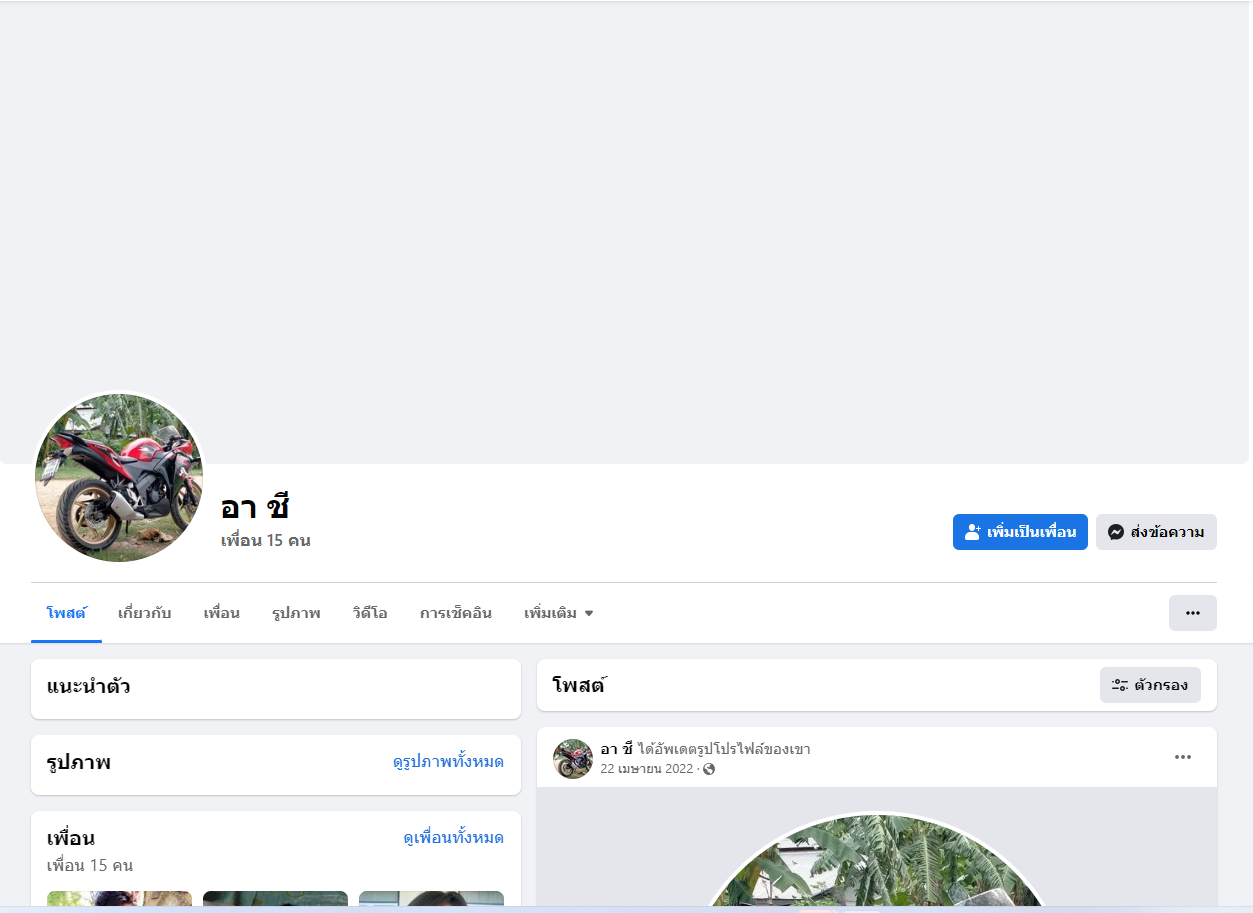Open the profile three-dots options button
Viewport: 1253px width, 913px height.
coord(1193,613)
